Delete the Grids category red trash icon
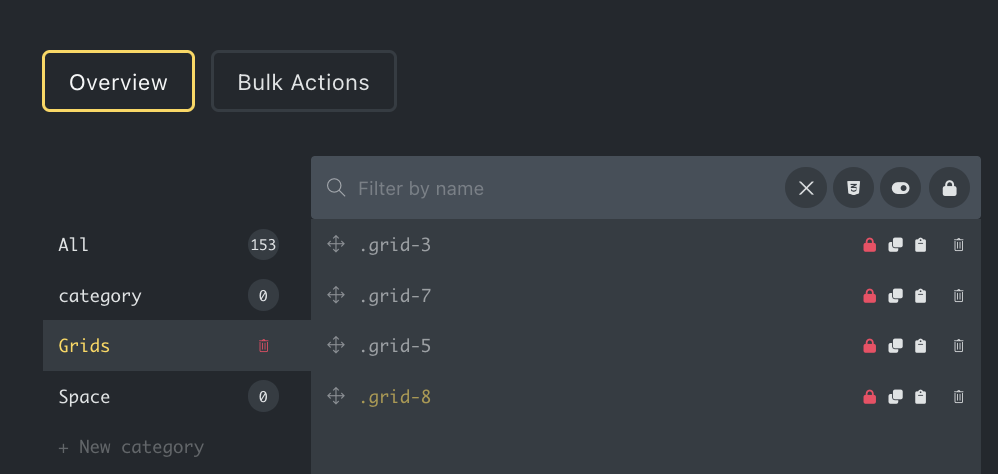Image resolution: width=998 pixels, height=474 pixels. [264, 345]
